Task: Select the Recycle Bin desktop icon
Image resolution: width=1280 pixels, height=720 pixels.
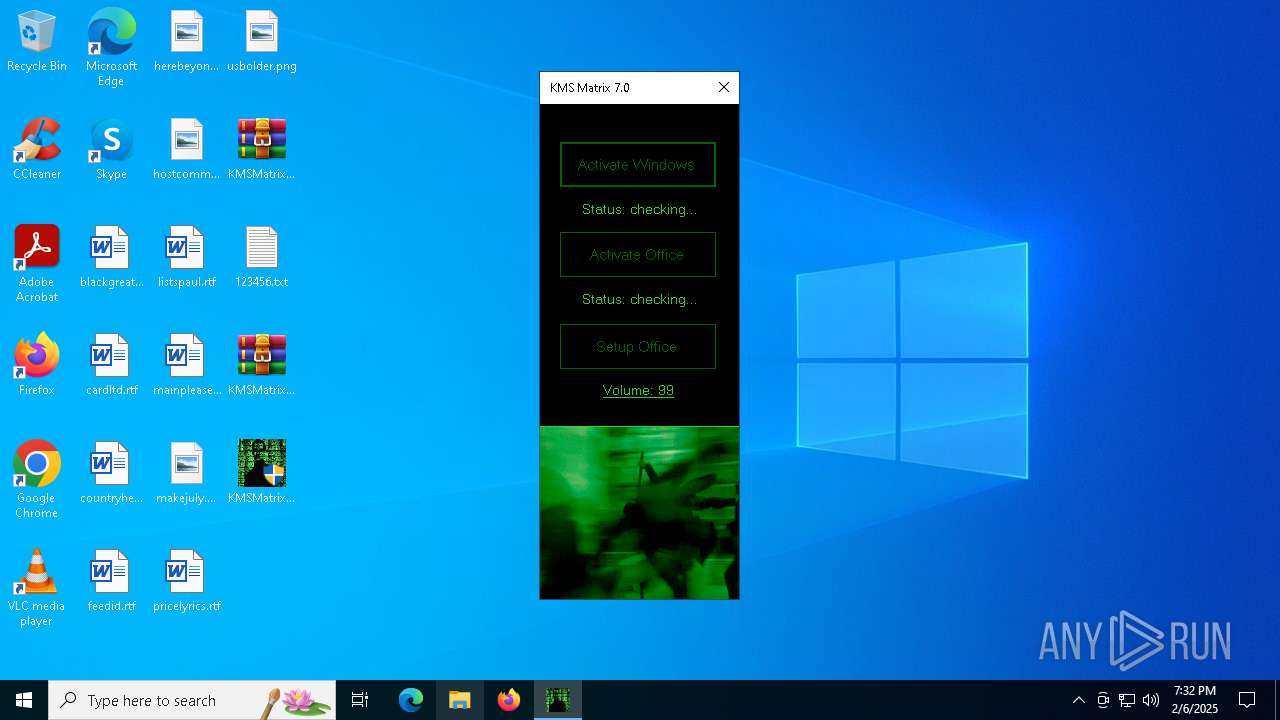Action: click(37, 43)
